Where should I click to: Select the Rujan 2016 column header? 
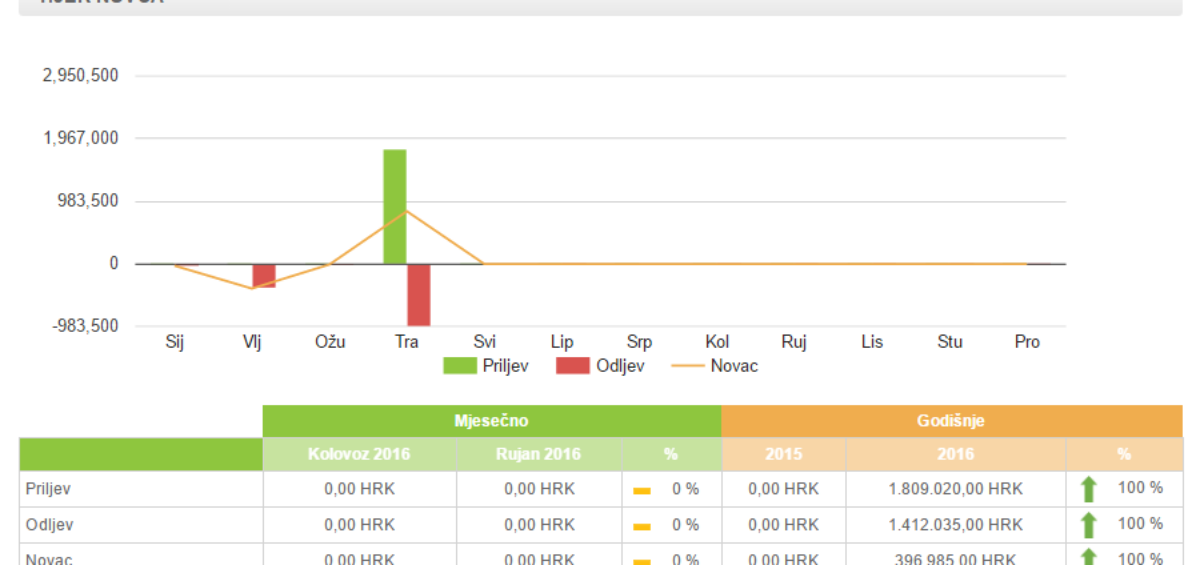pyautogui.click(x=538, y=454)
